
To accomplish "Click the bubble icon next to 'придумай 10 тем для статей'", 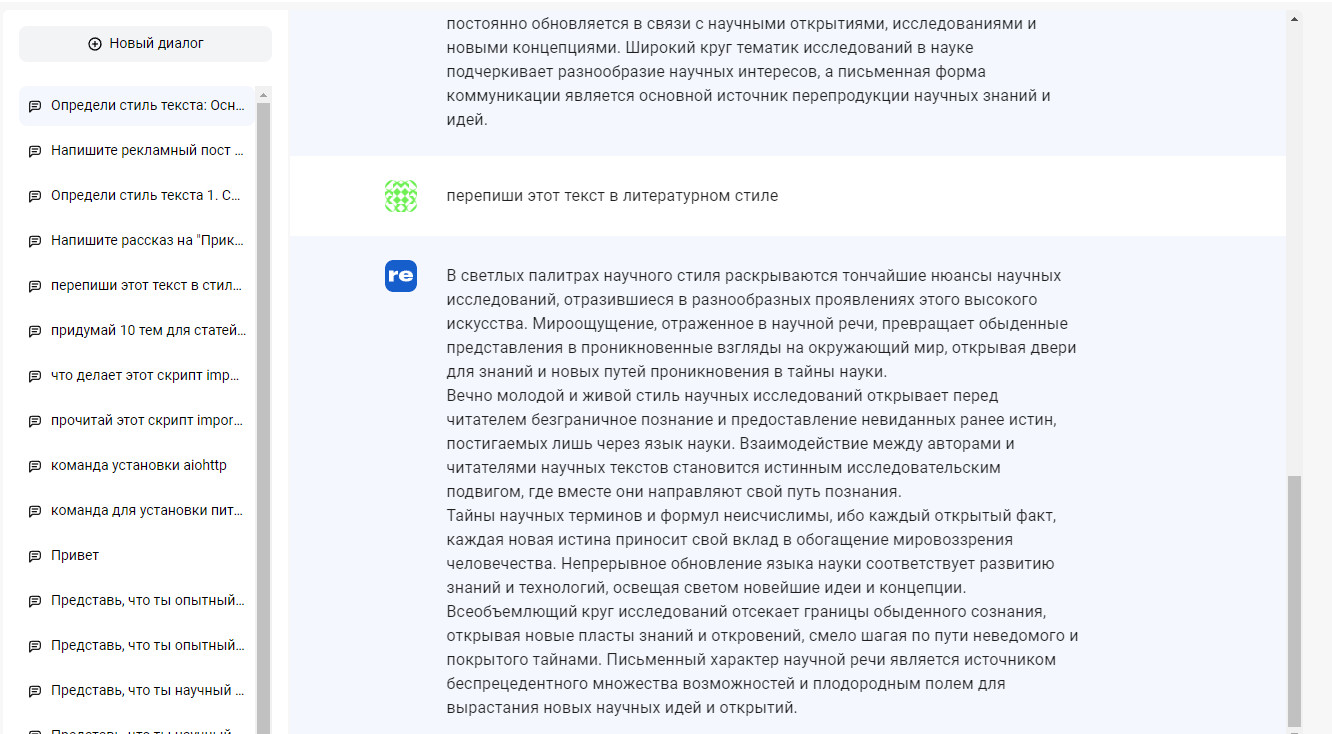I will pyautogui.click(x=35, y=330).
